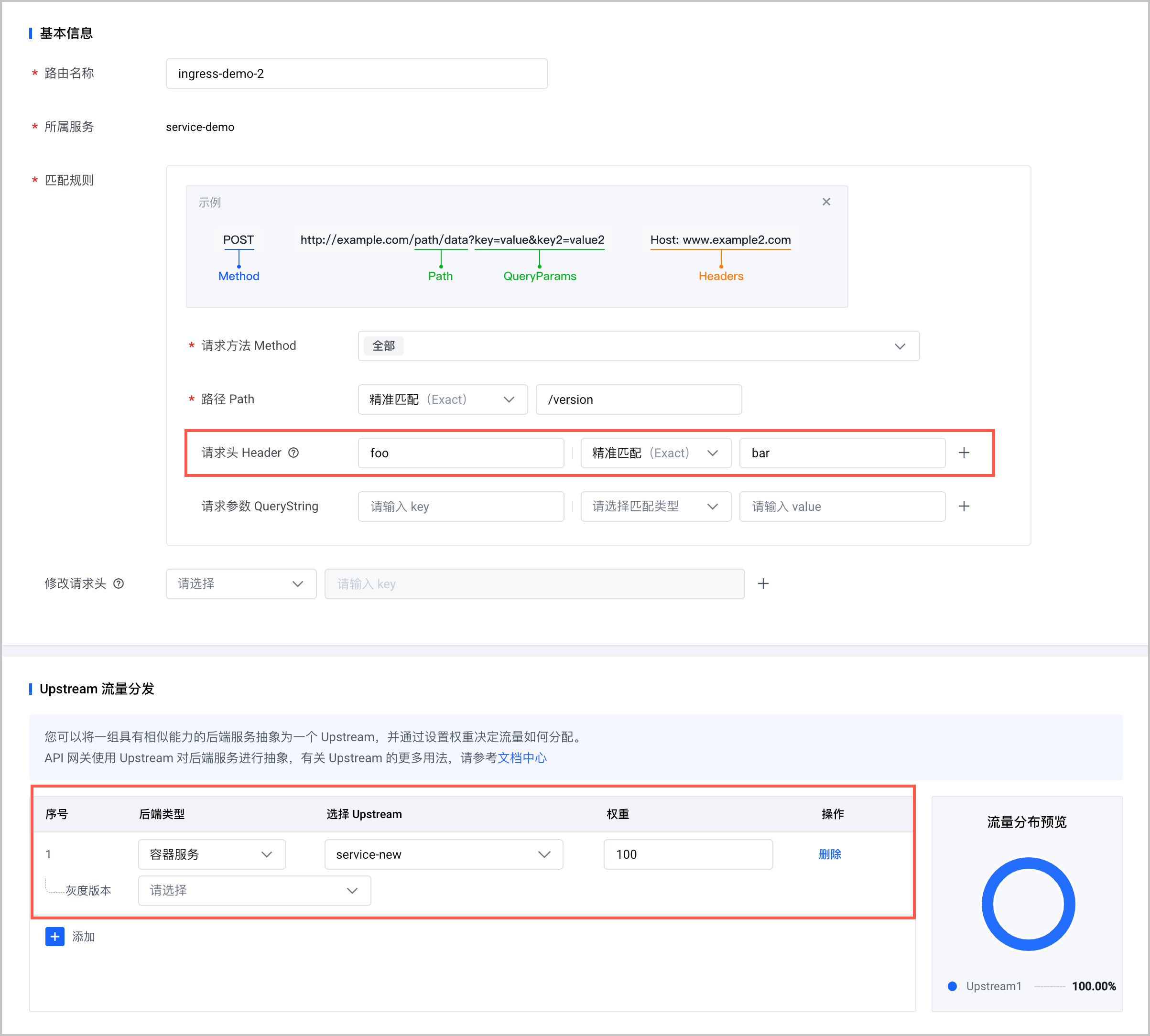Viewport: 1150px width, 1036px height.
Task: Click the Path input with /version
Action: click(x=639, y=399)
